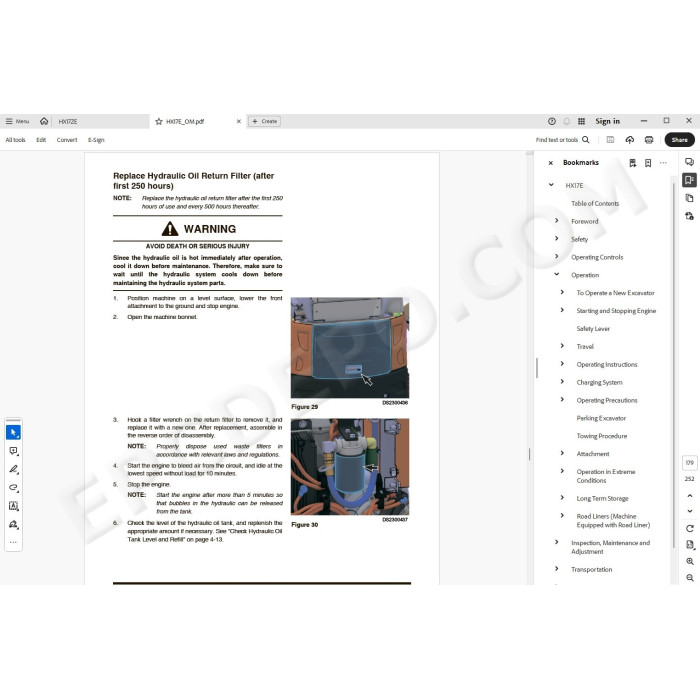700x700 pixels.
Task: Click Find text or tools search
Action: (562, 140)
